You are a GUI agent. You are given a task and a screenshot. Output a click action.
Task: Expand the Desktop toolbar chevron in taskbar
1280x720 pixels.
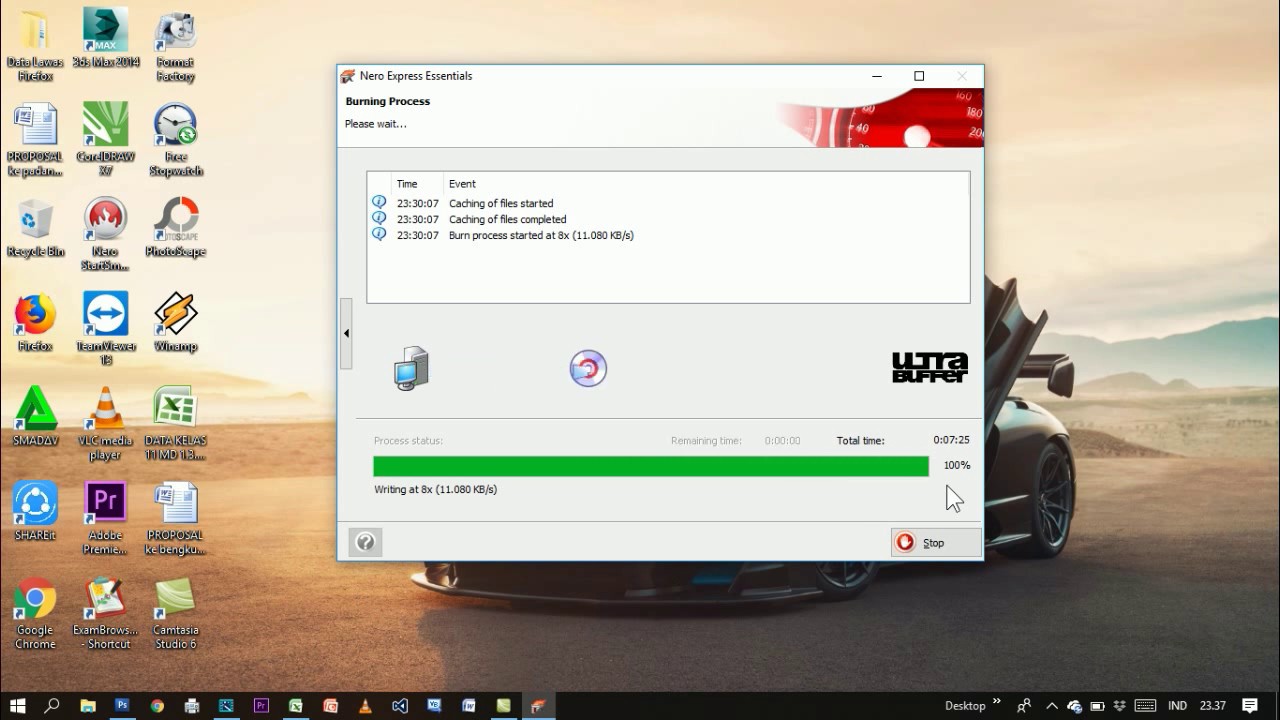[996, 703]
